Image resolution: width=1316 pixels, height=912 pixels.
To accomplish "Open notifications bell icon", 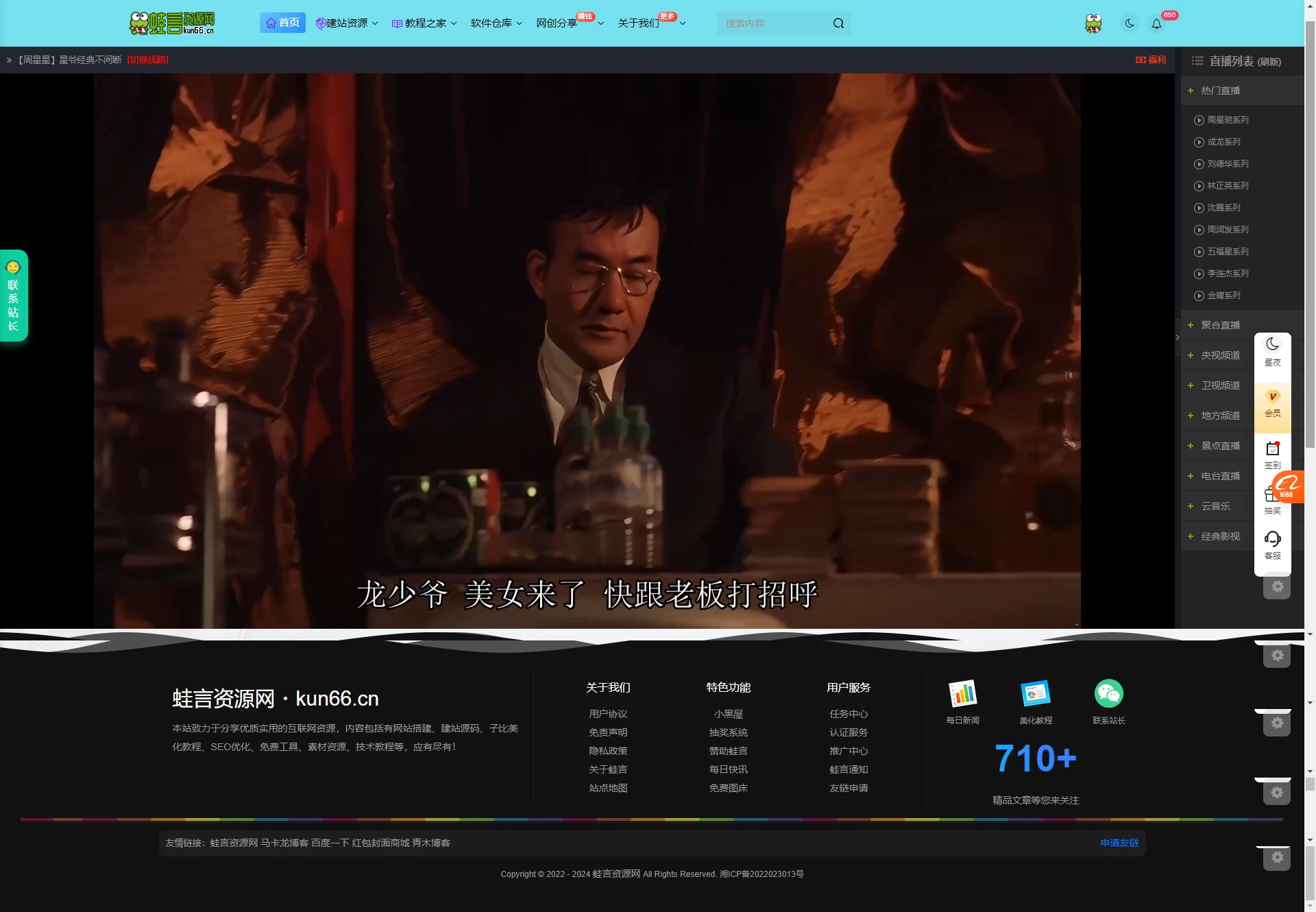I will (x=1156, y=24).
